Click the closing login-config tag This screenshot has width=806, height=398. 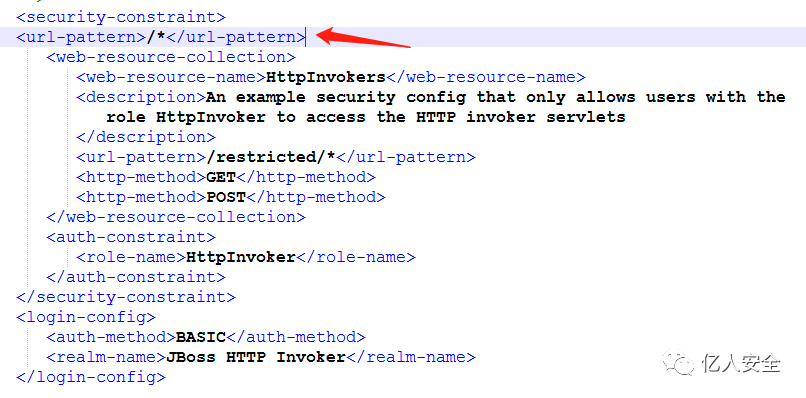91,377
